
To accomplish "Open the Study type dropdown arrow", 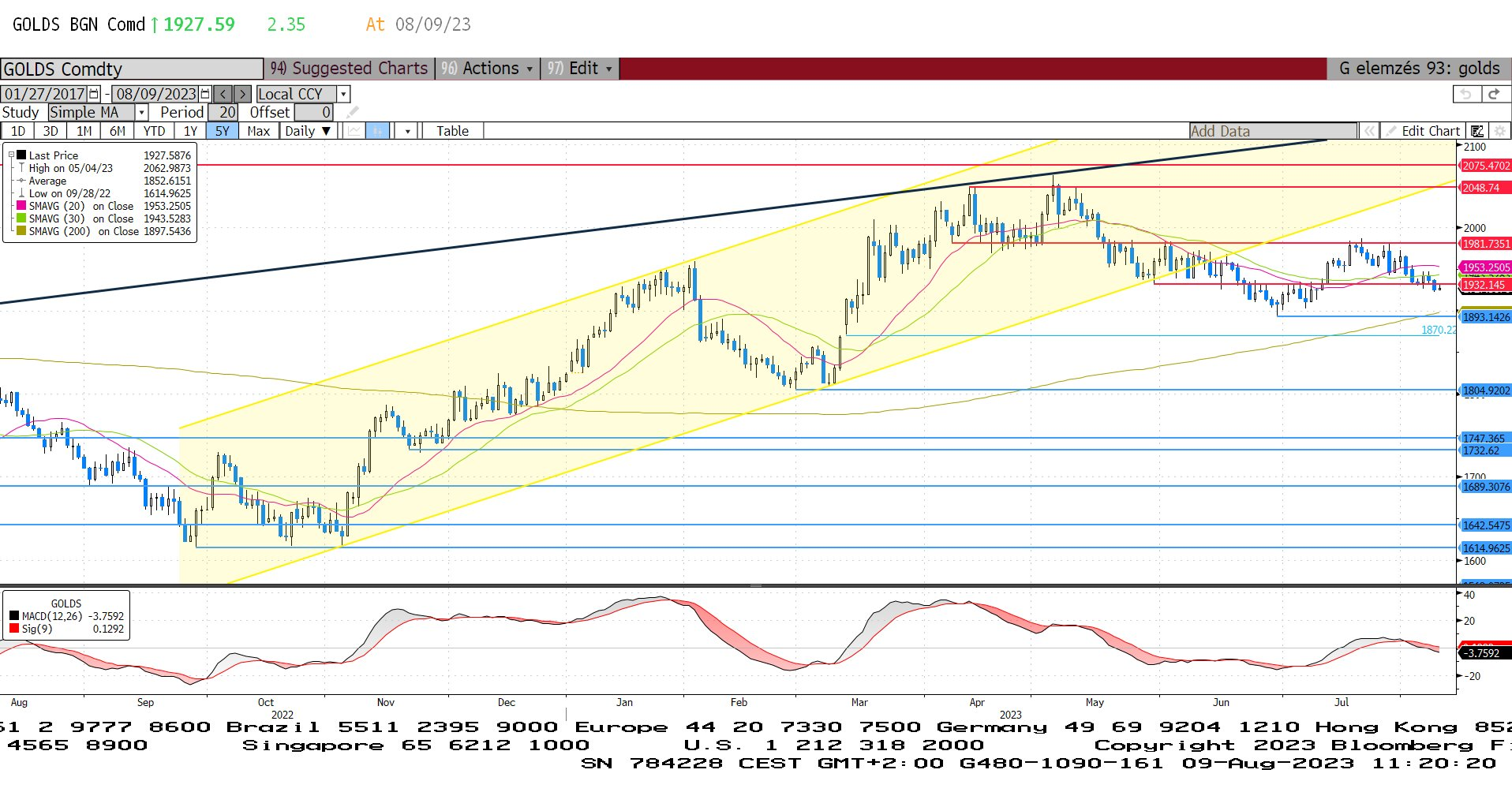I will tap(142, 113).
